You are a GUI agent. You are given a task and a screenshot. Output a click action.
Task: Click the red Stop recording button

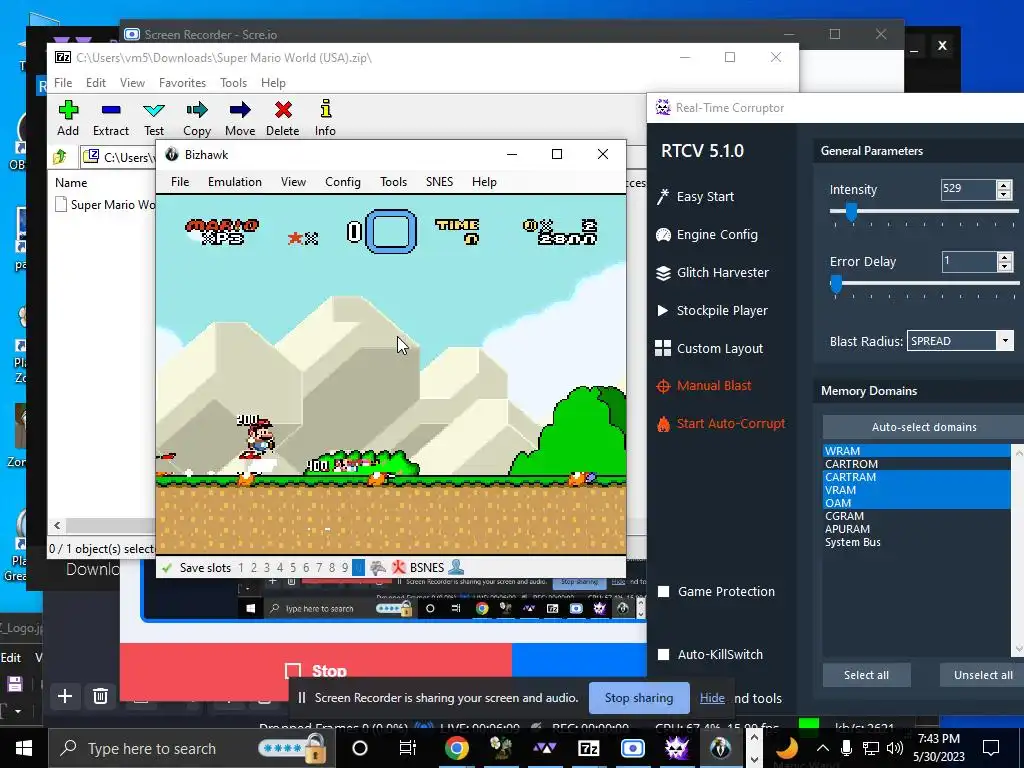(316, 670)
